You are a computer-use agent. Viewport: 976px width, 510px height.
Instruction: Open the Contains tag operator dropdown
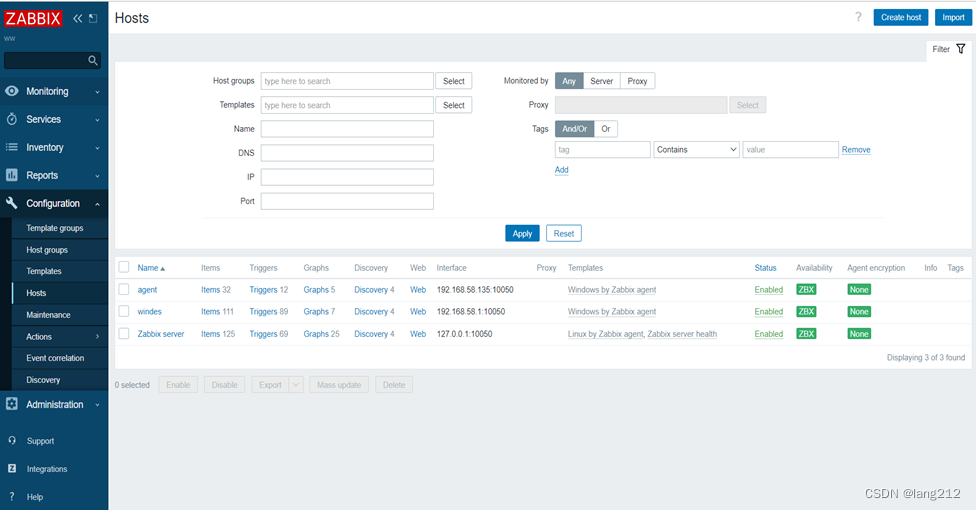point(697,149)
